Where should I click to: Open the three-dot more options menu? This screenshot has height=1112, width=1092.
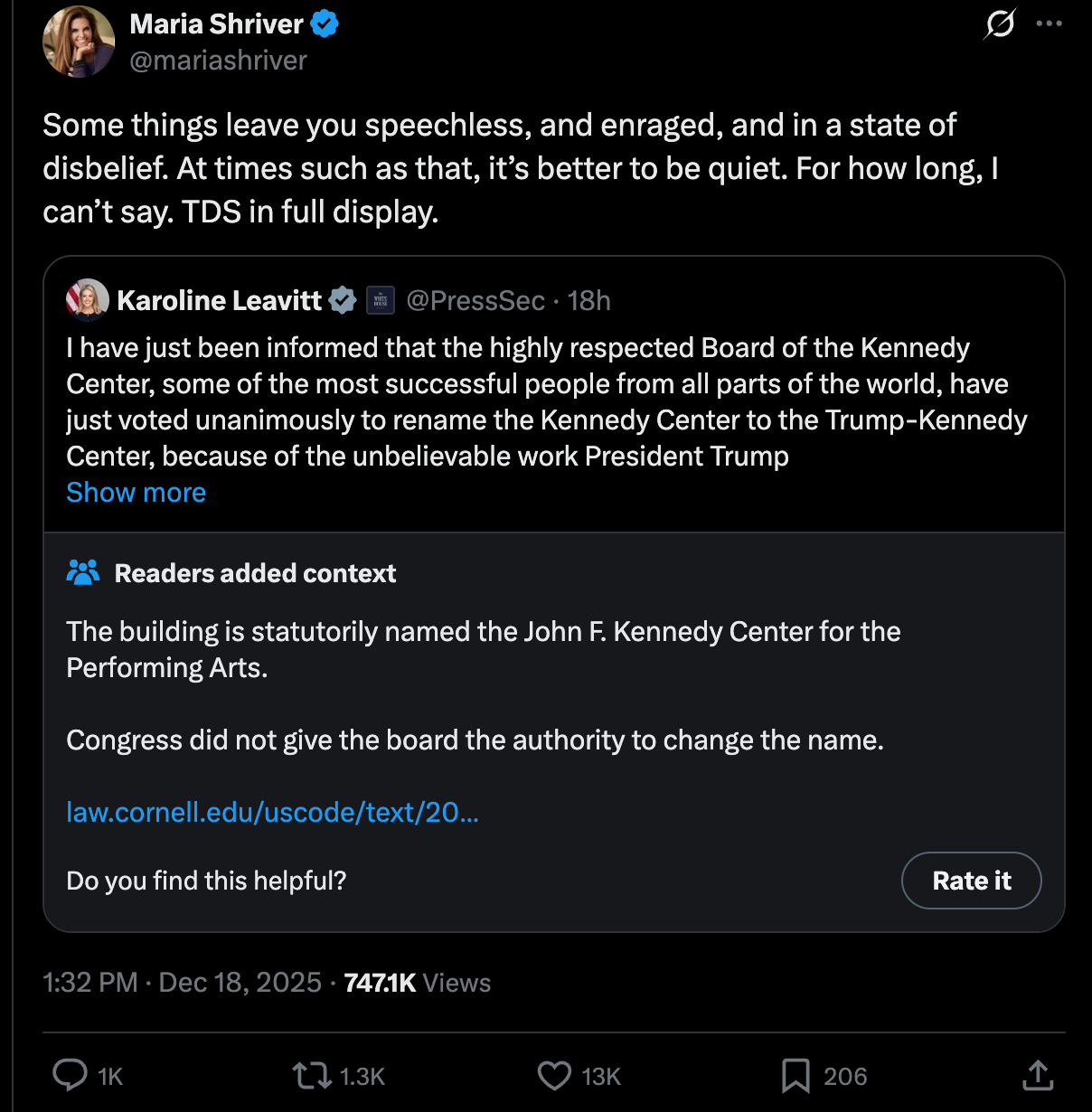1049,24
